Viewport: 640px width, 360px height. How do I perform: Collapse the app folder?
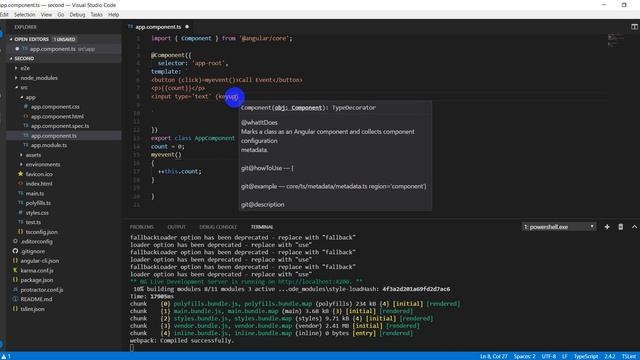click(x=30, y=97)
